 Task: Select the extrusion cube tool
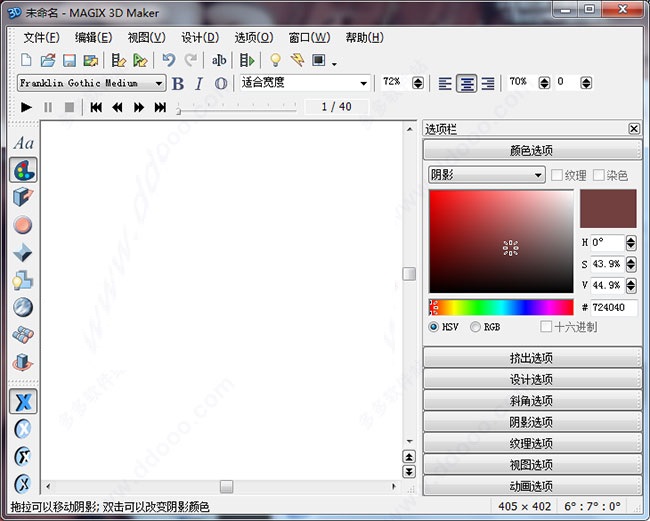[x=24, y=197]
